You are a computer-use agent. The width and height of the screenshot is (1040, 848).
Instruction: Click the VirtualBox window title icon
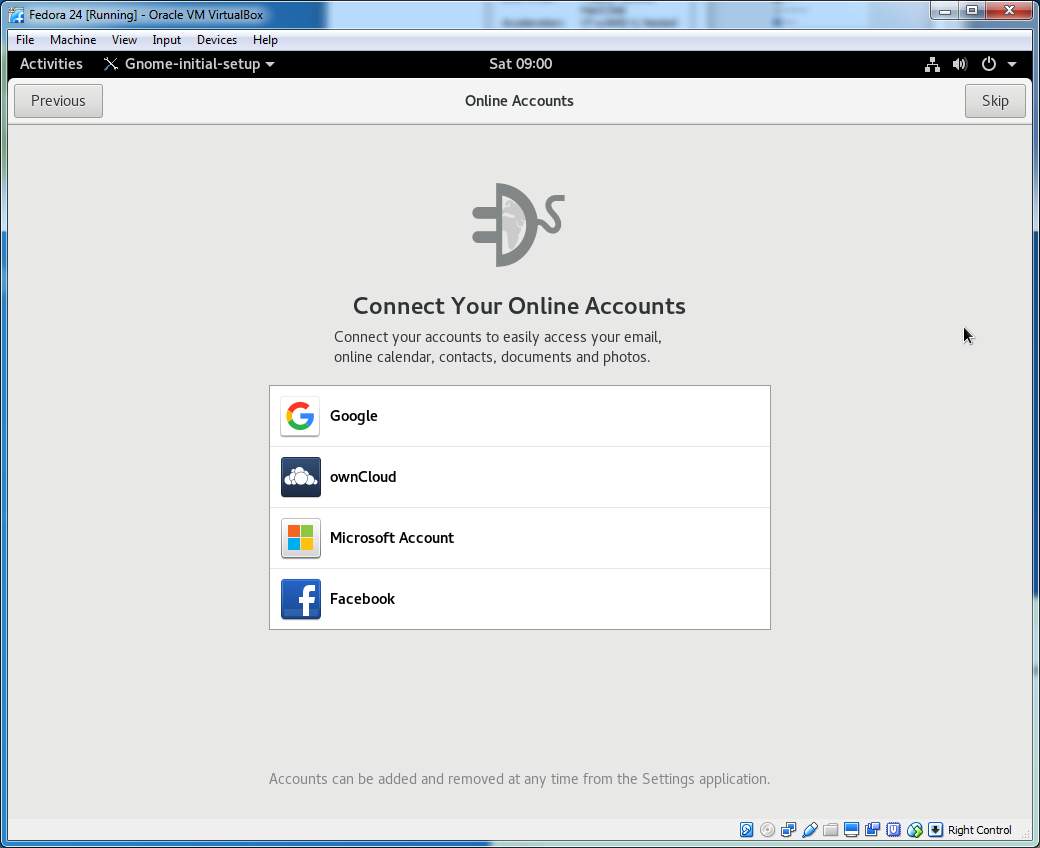pyautogui.click(x=17, y=15)
